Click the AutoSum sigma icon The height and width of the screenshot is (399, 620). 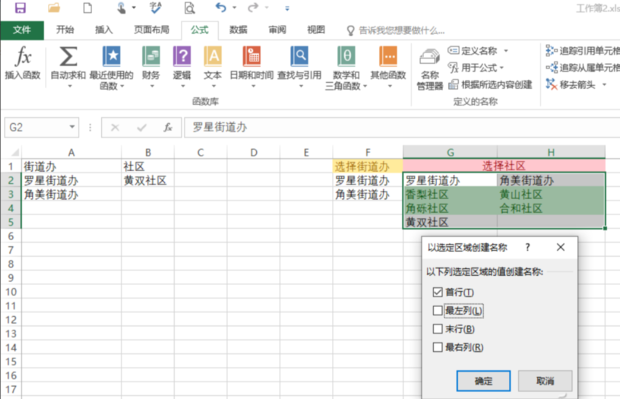(68, 57)
